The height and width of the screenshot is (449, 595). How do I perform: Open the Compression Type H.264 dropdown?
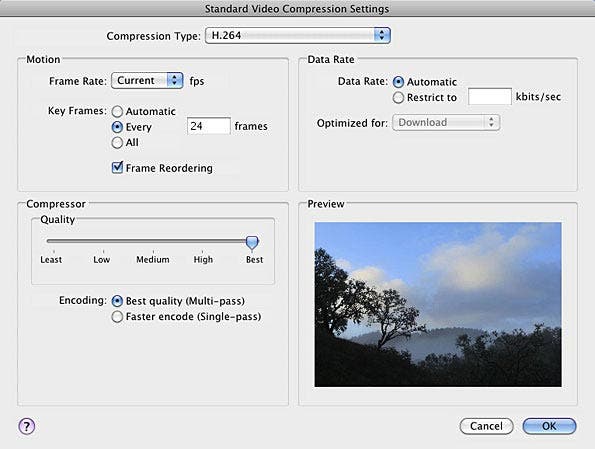[x=298, y=35]
